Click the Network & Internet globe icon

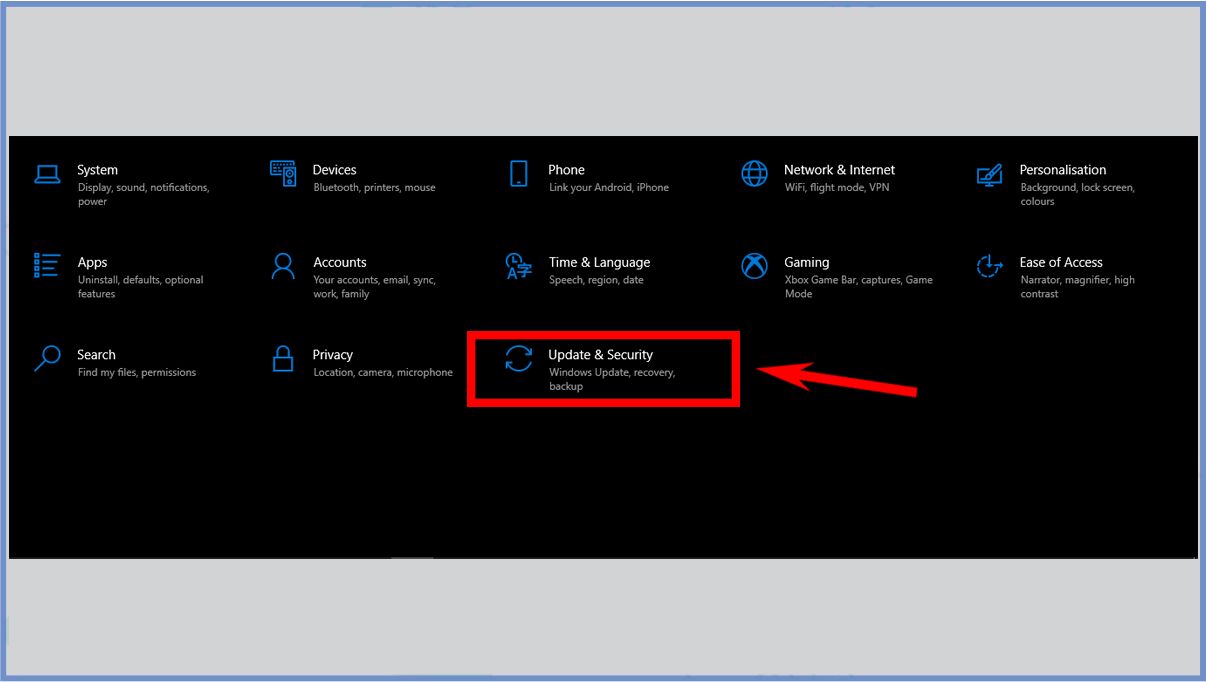[x=754, y=174]
